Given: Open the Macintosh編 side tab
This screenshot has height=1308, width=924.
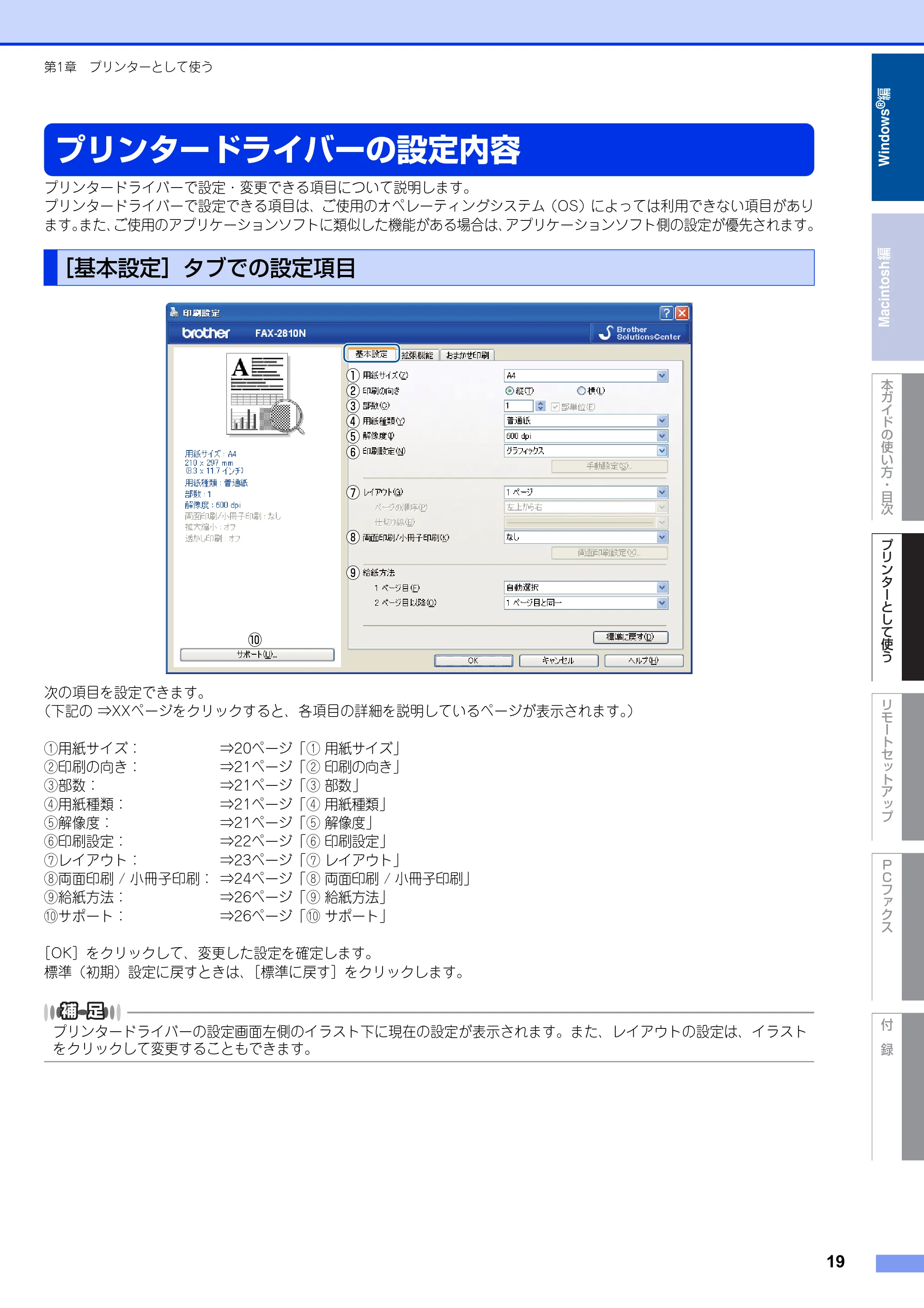Looking at the screenshot, I should point(898,287).
